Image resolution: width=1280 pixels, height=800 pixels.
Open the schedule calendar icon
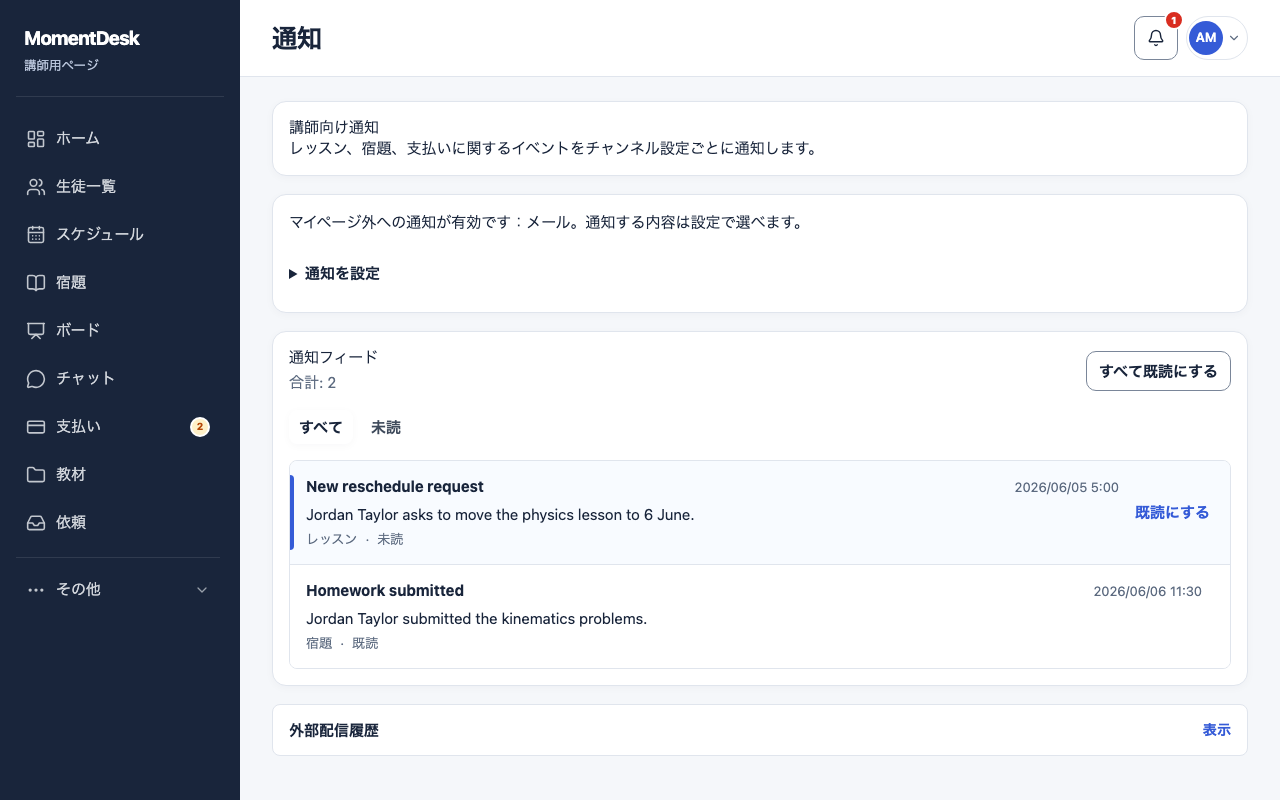point(36,235)
